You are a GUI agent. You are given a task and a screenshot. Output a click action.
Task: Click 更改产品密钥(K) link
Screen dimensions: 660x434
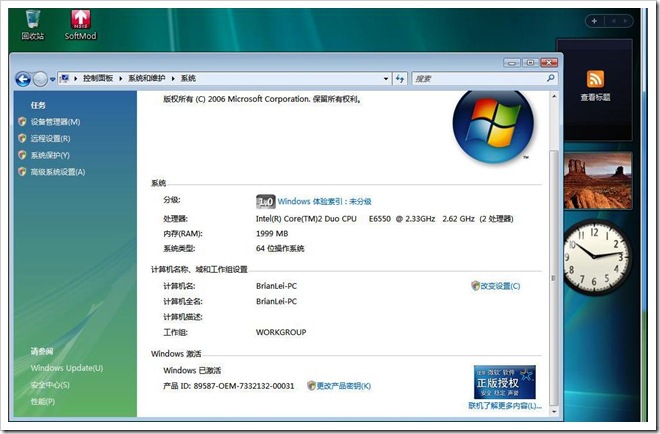[343, 386]
